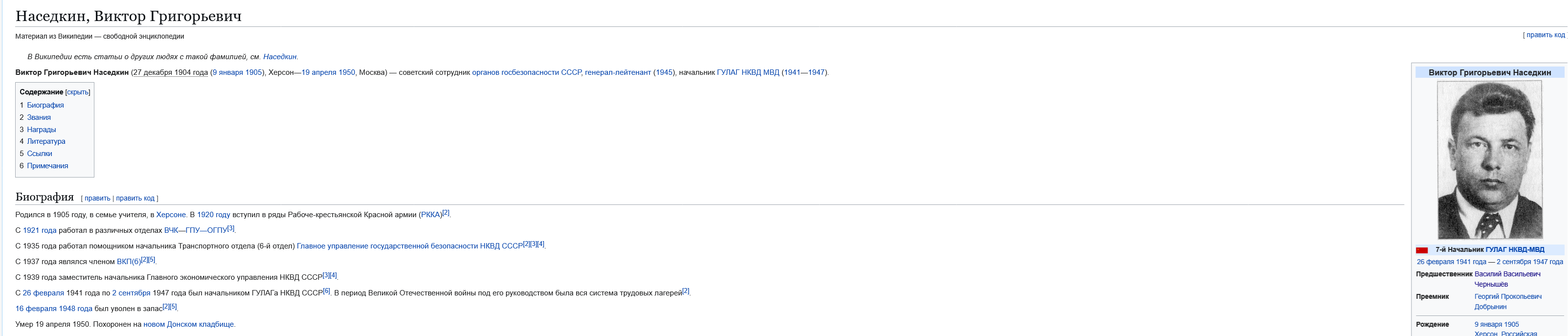
Task: Open predecessor Василий Васильевич Чернышёв link
Action: click(x=1507, y=274)
